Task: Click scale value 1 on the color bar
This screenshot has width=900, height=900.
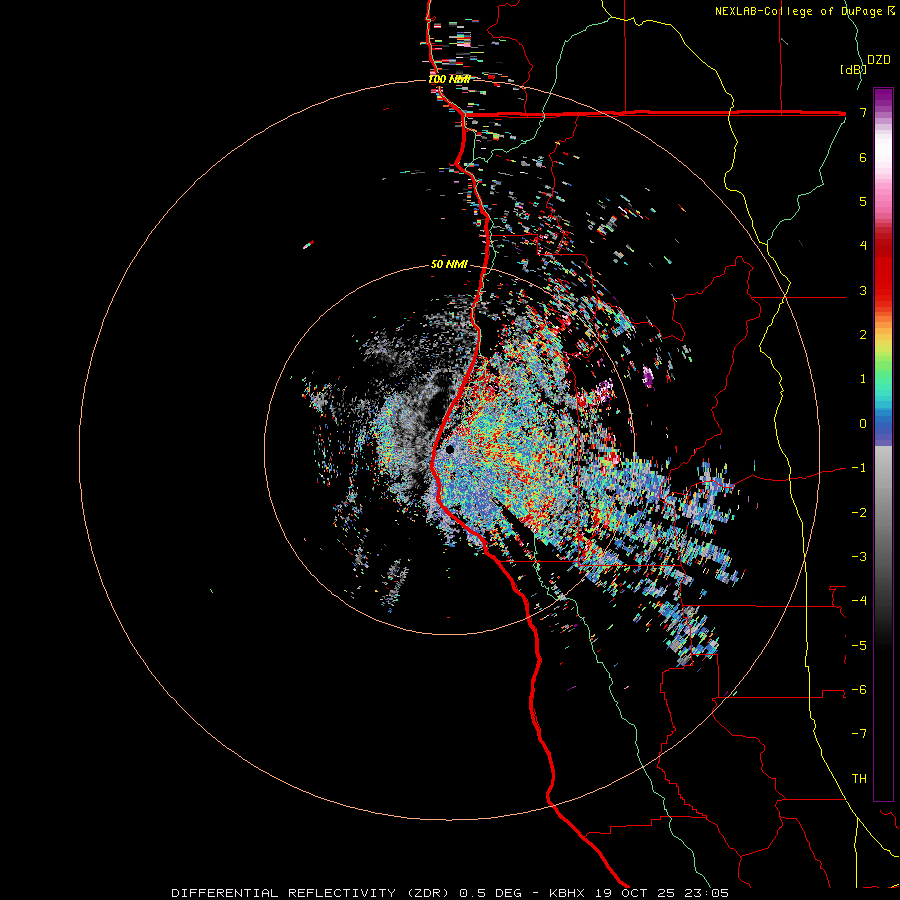Action: (863, 379)
